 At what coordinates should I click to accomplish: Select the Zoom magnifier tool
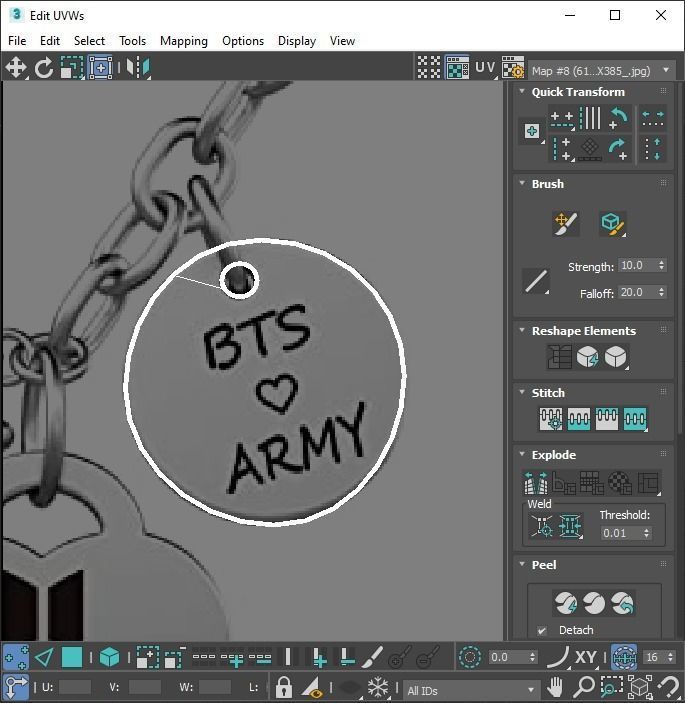pos(584,687)
